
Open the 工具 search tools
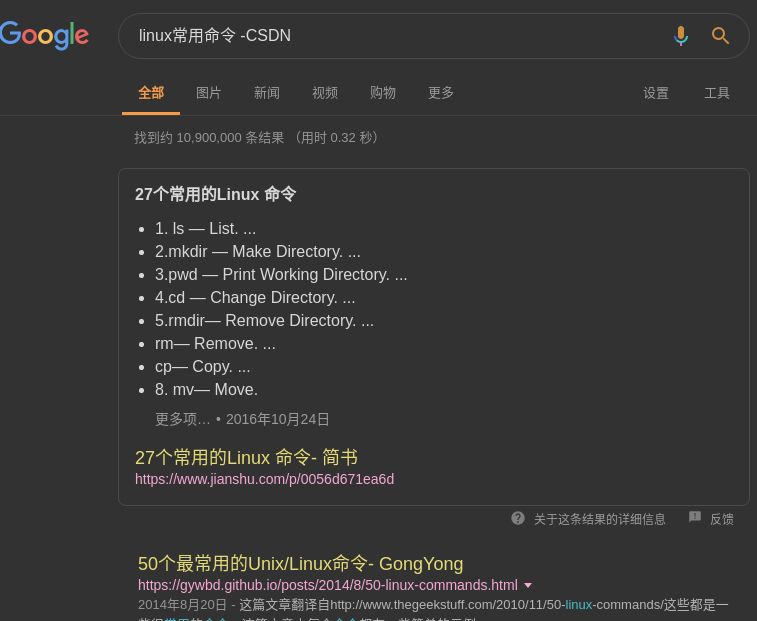pyautogui.click(x=716, y=93)
